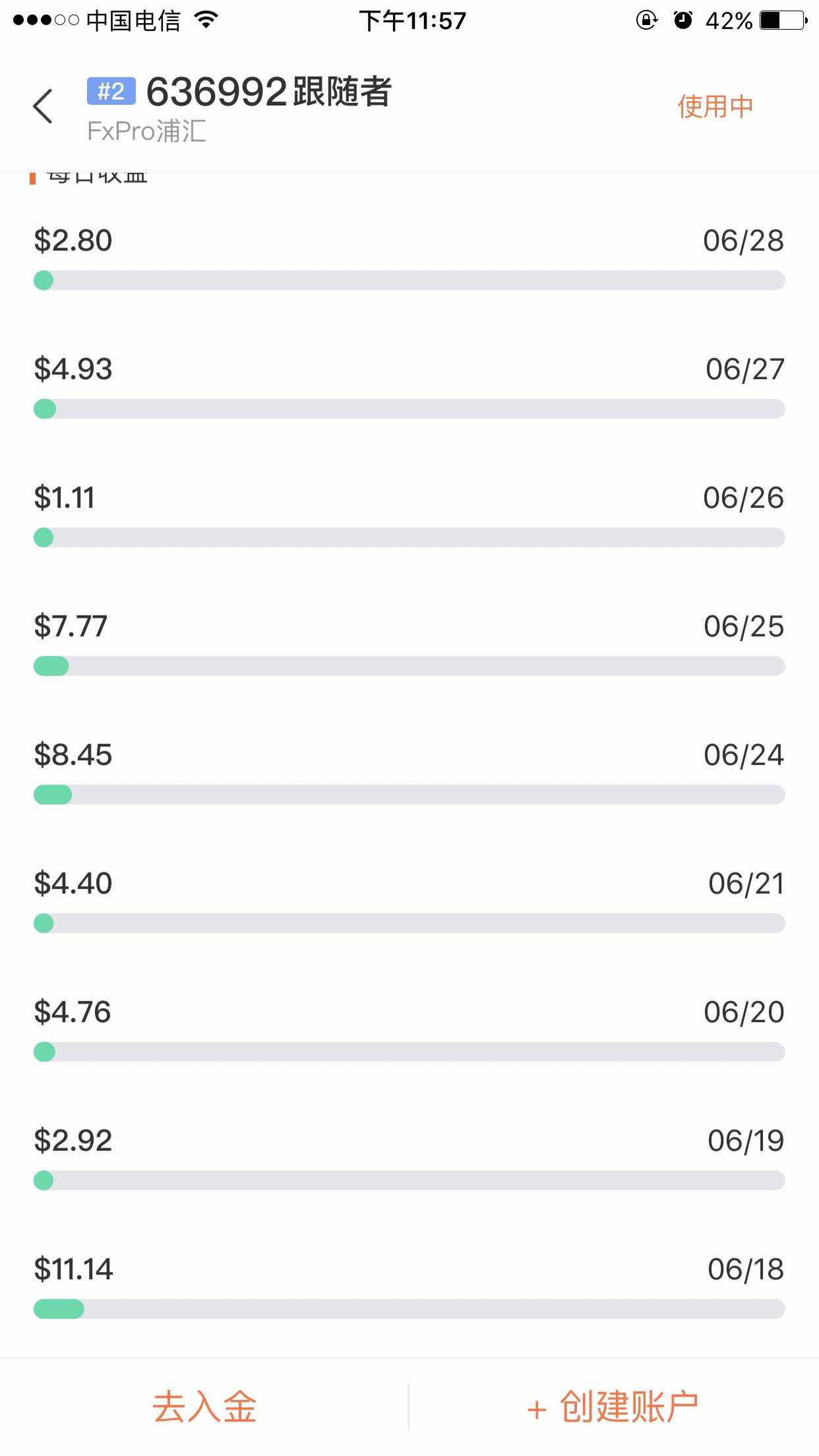Tap the 创建账户 create account button
The height and width of the screenshot is (1456, 819).
coord(613,1407)
